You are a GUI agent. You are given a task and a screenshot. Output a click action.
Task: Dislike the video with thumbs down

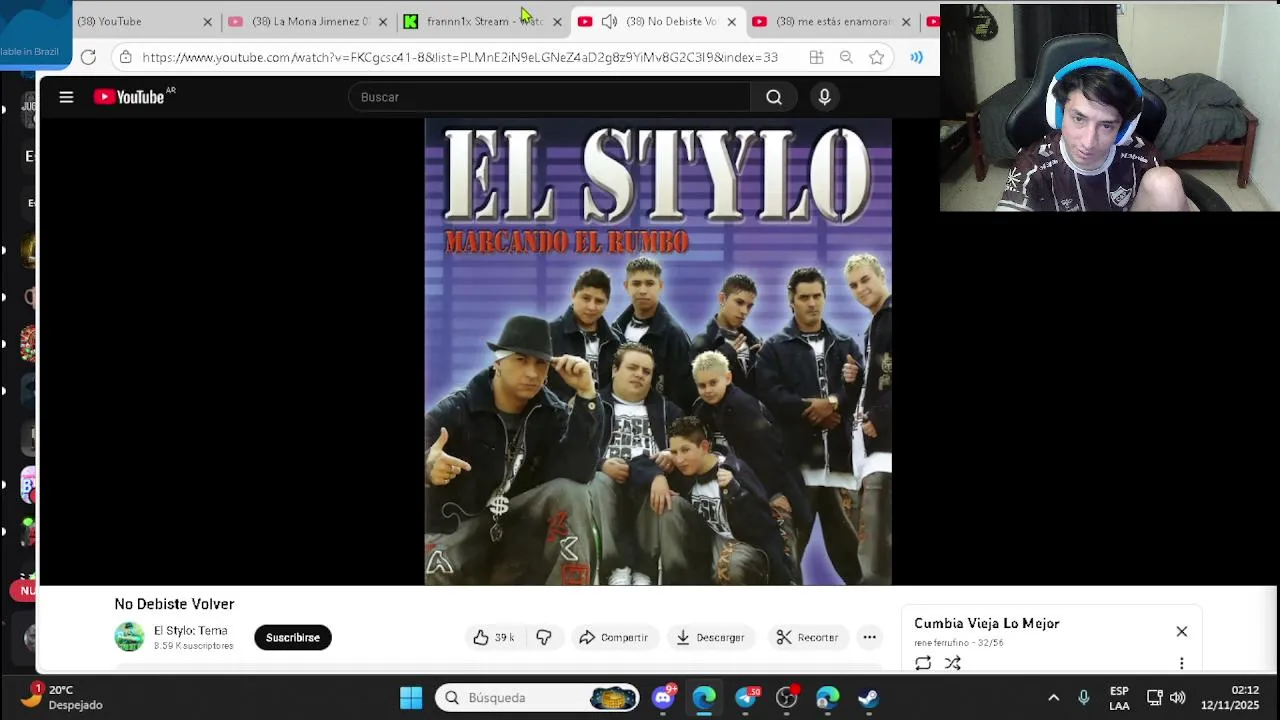point(544,637)
